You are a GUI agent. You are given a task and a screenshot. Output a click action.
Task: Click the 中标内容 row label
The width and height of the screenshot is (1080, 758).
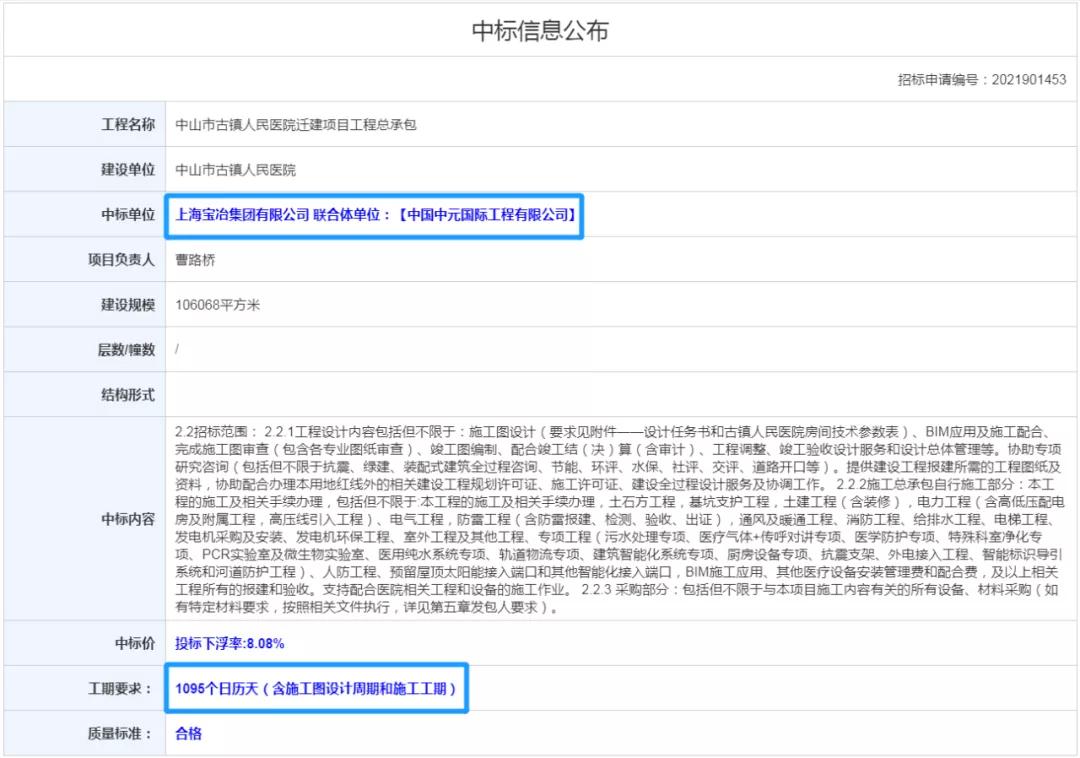[x=128, y=519]
